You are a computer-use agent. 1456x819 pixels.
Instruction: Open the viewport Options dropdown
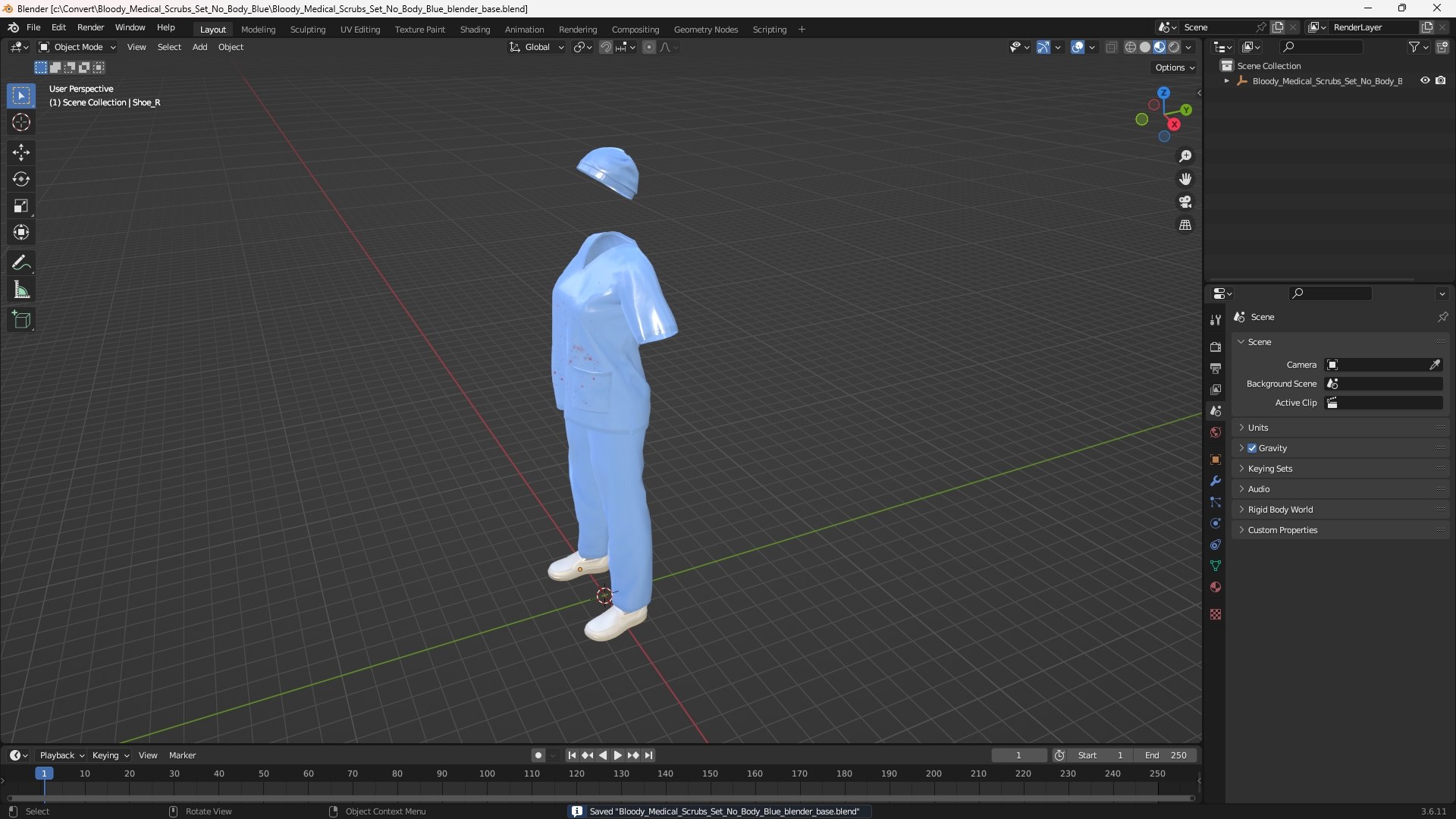(x=1175, y=67)
